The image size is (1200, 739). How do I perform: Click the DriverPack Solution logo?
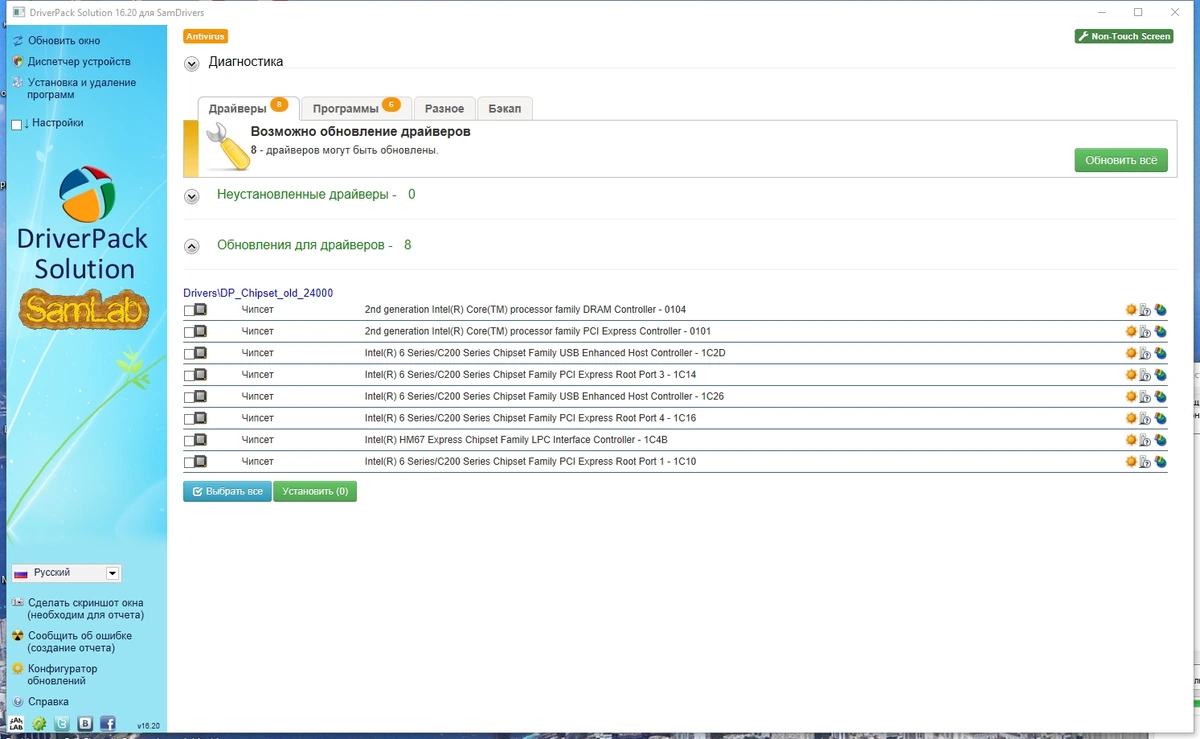82,223
